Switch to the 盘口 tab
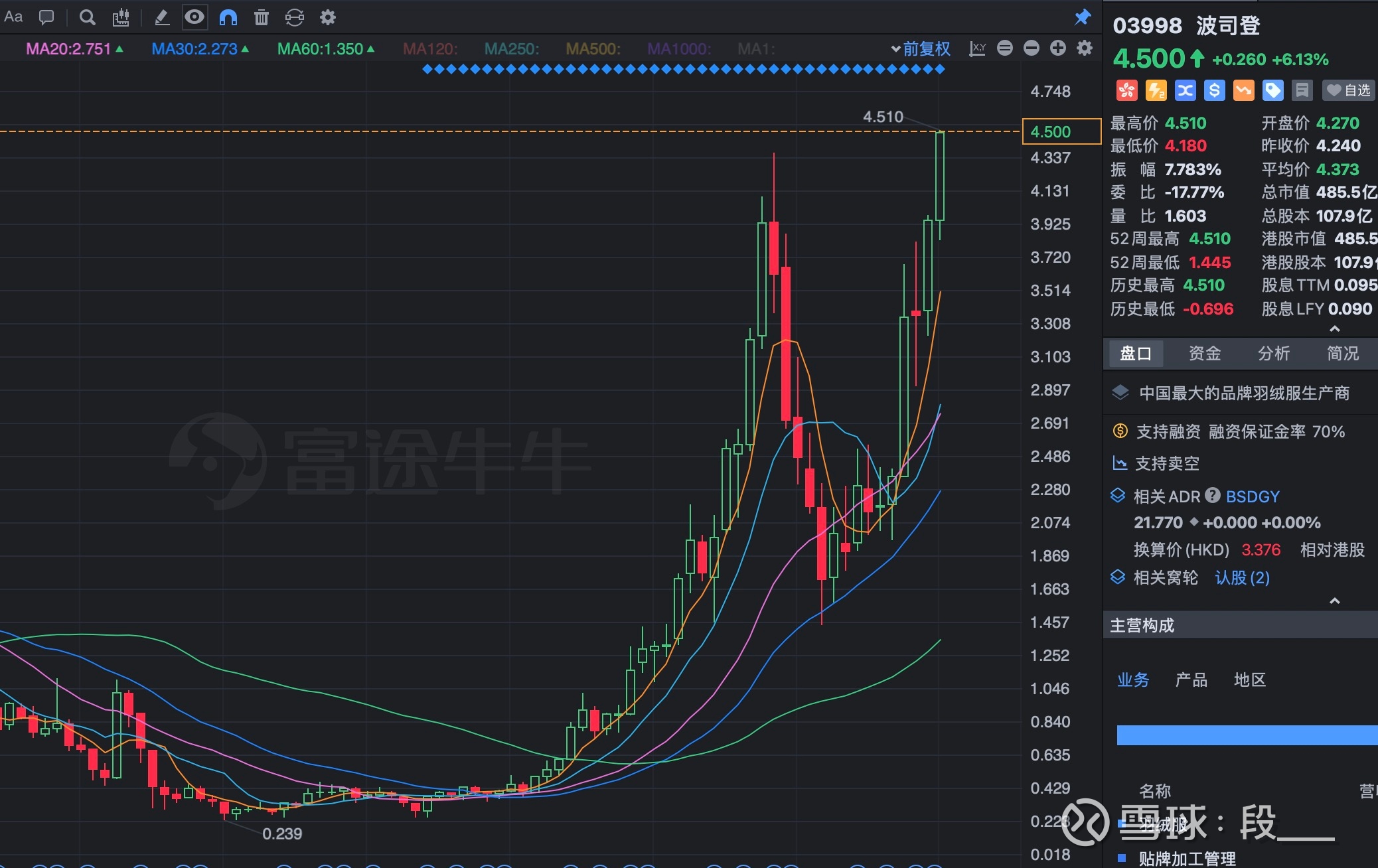Viewport: 1378px width, 868px height. point(1136,353)
